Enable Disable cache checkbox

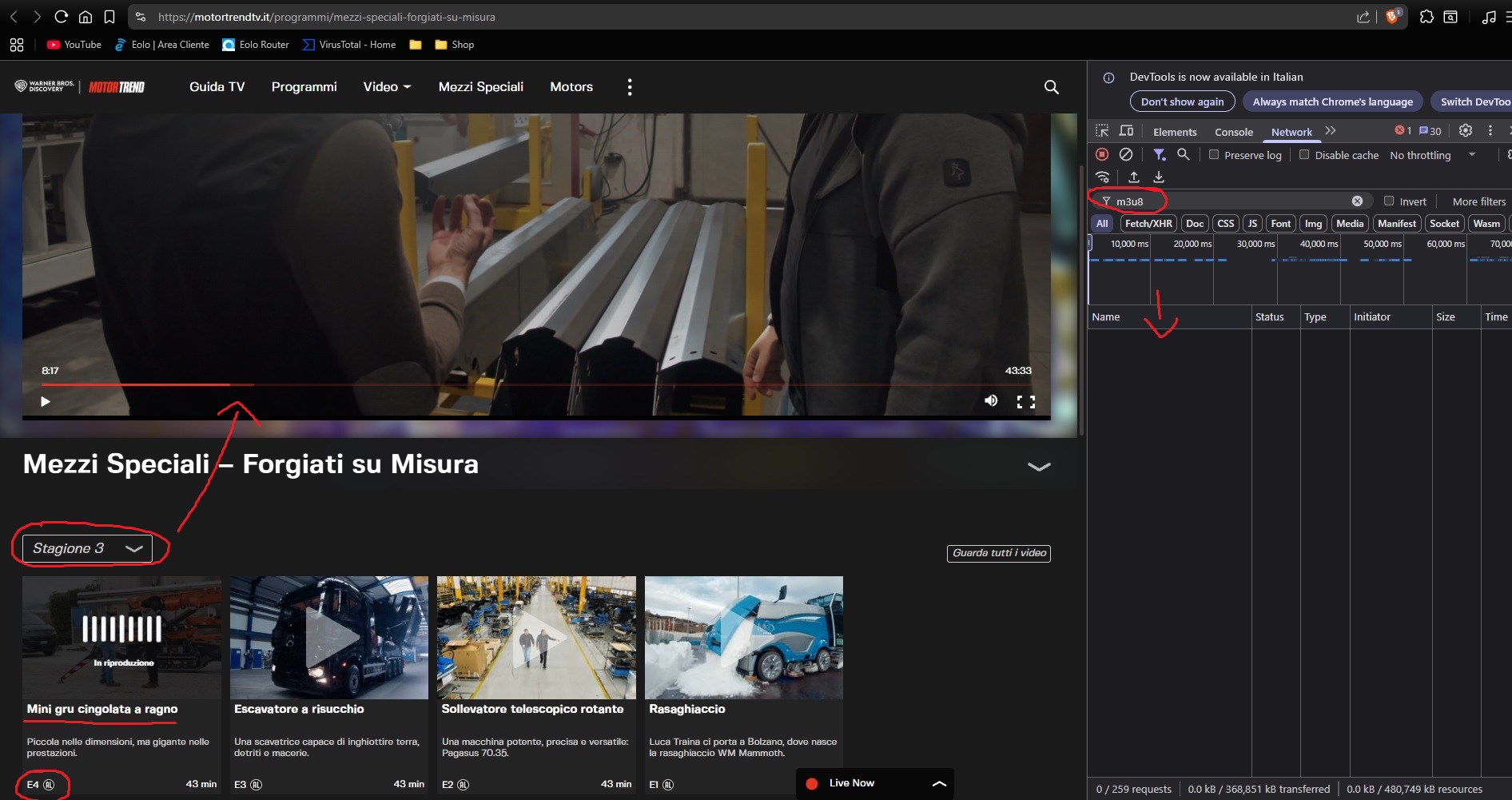tap(1304, 155)
